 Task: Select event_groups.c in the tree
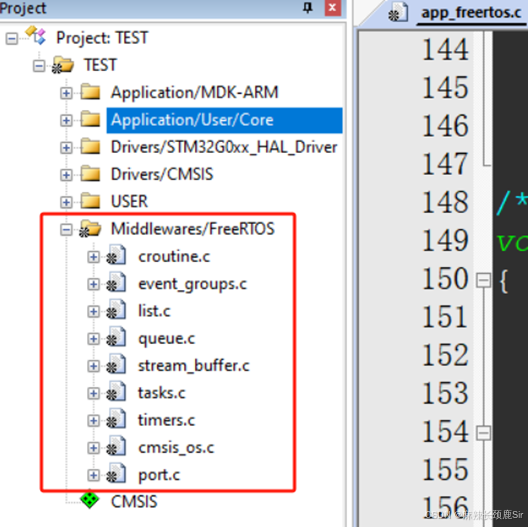coord(192,285)
